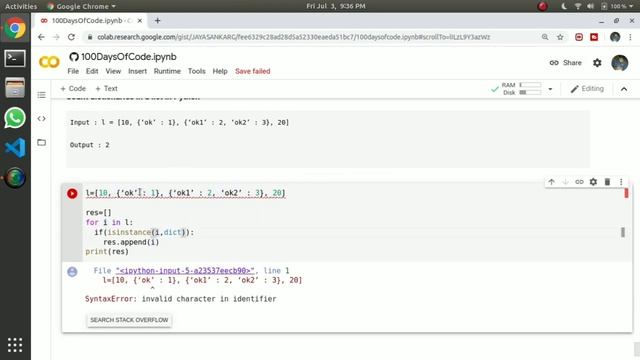Click the first red Chrome extension icon
Screen dimensions: 640x360
coord(579,37)
